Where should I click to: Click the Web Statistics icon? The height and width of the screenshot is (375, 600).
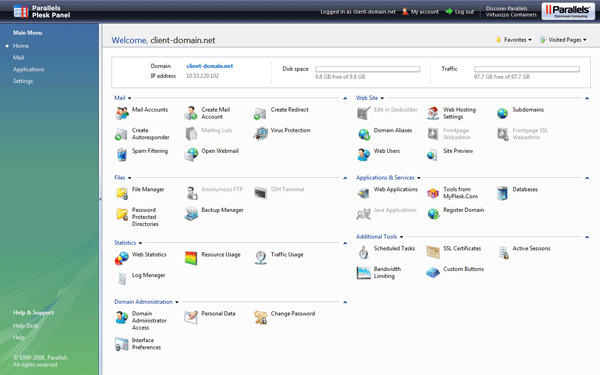(x=122, y=258)
